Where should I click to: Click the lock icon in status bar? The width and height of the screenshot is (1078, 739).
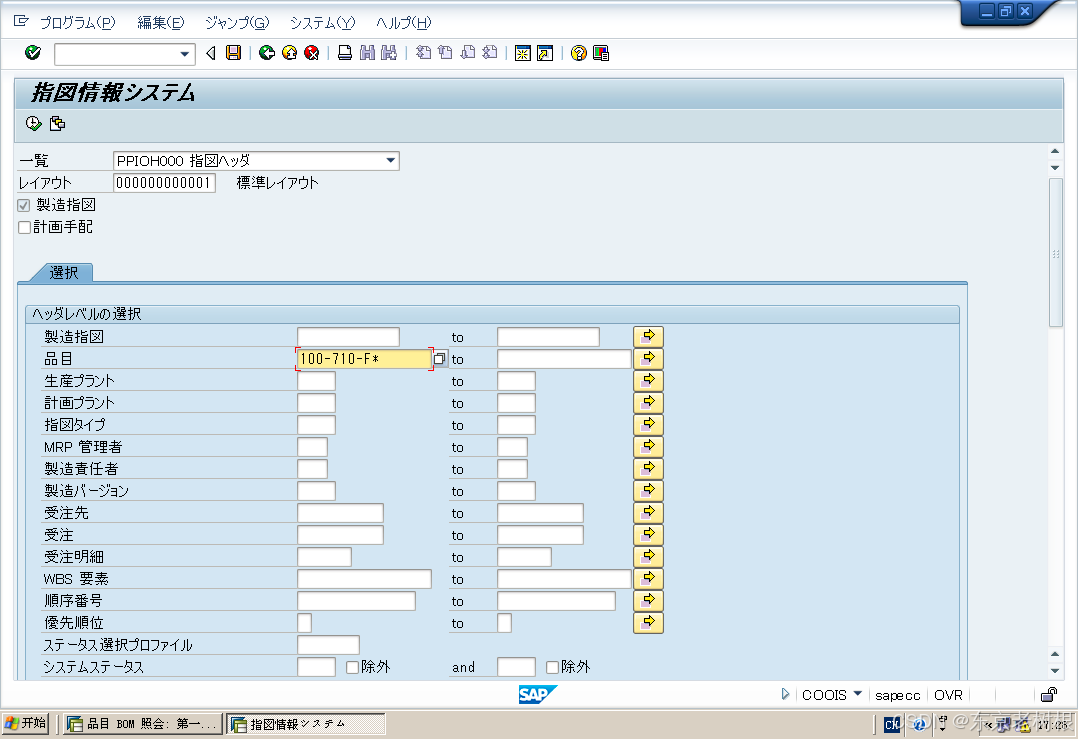[1049, 694]
